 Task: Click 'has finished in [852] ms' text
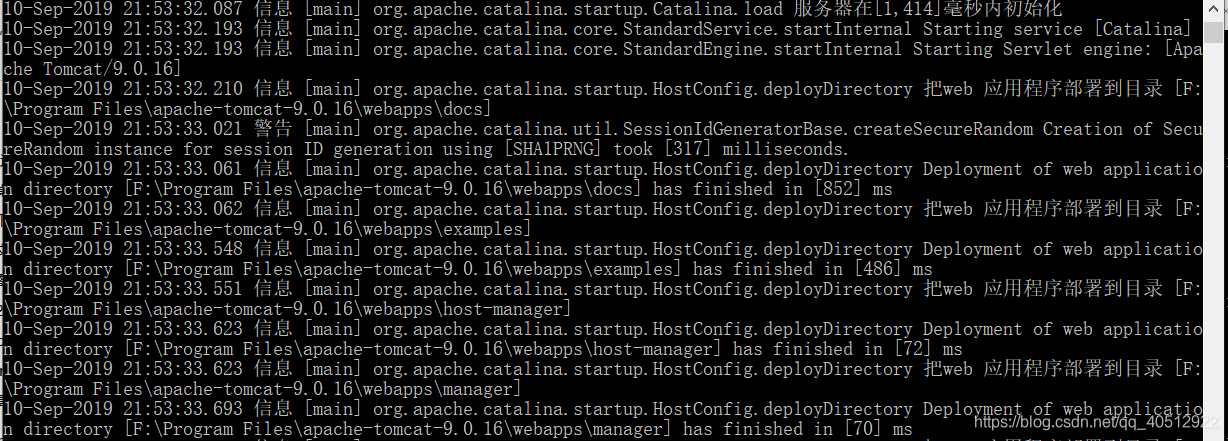[x=772, y=189]
